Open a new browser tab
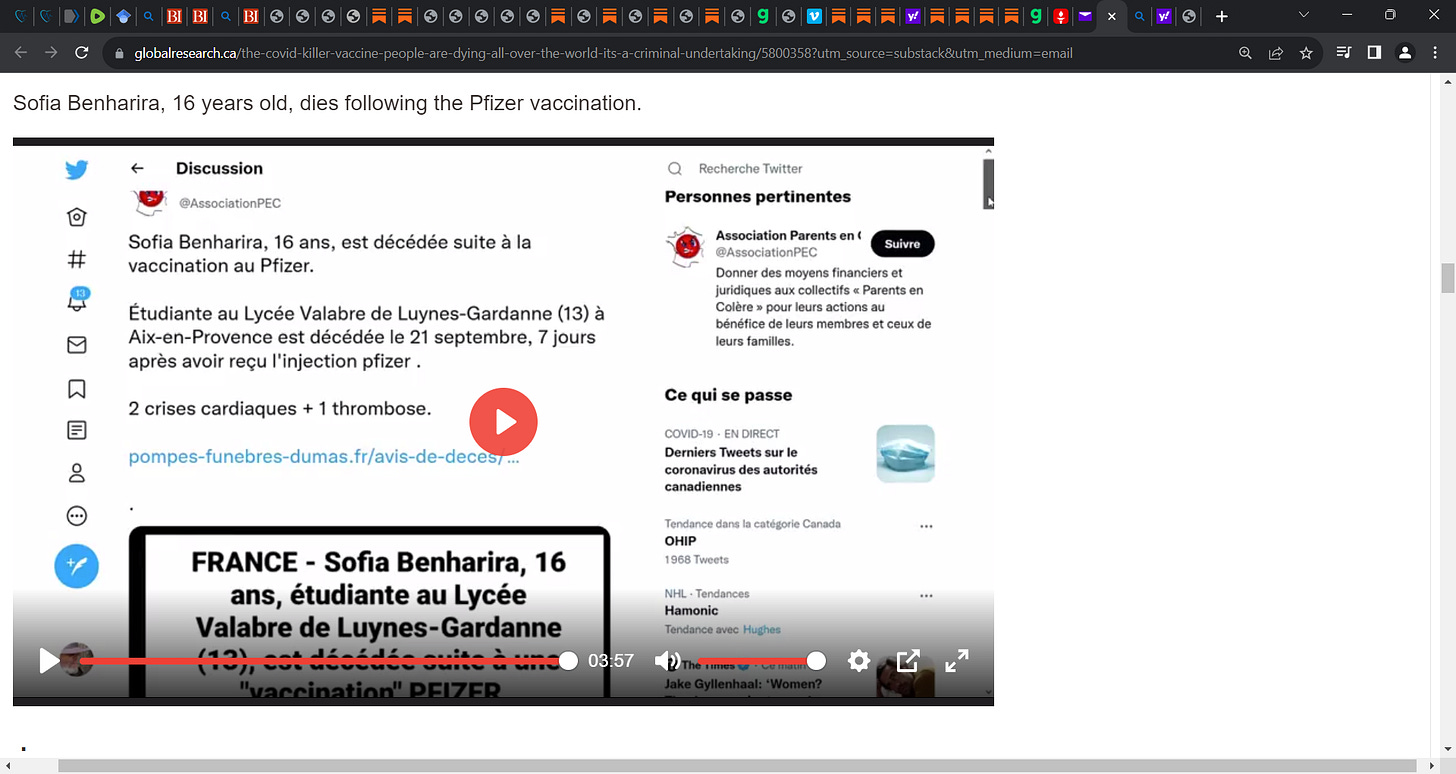Viewport: 1456px width, 774px height. (1221, 16)
